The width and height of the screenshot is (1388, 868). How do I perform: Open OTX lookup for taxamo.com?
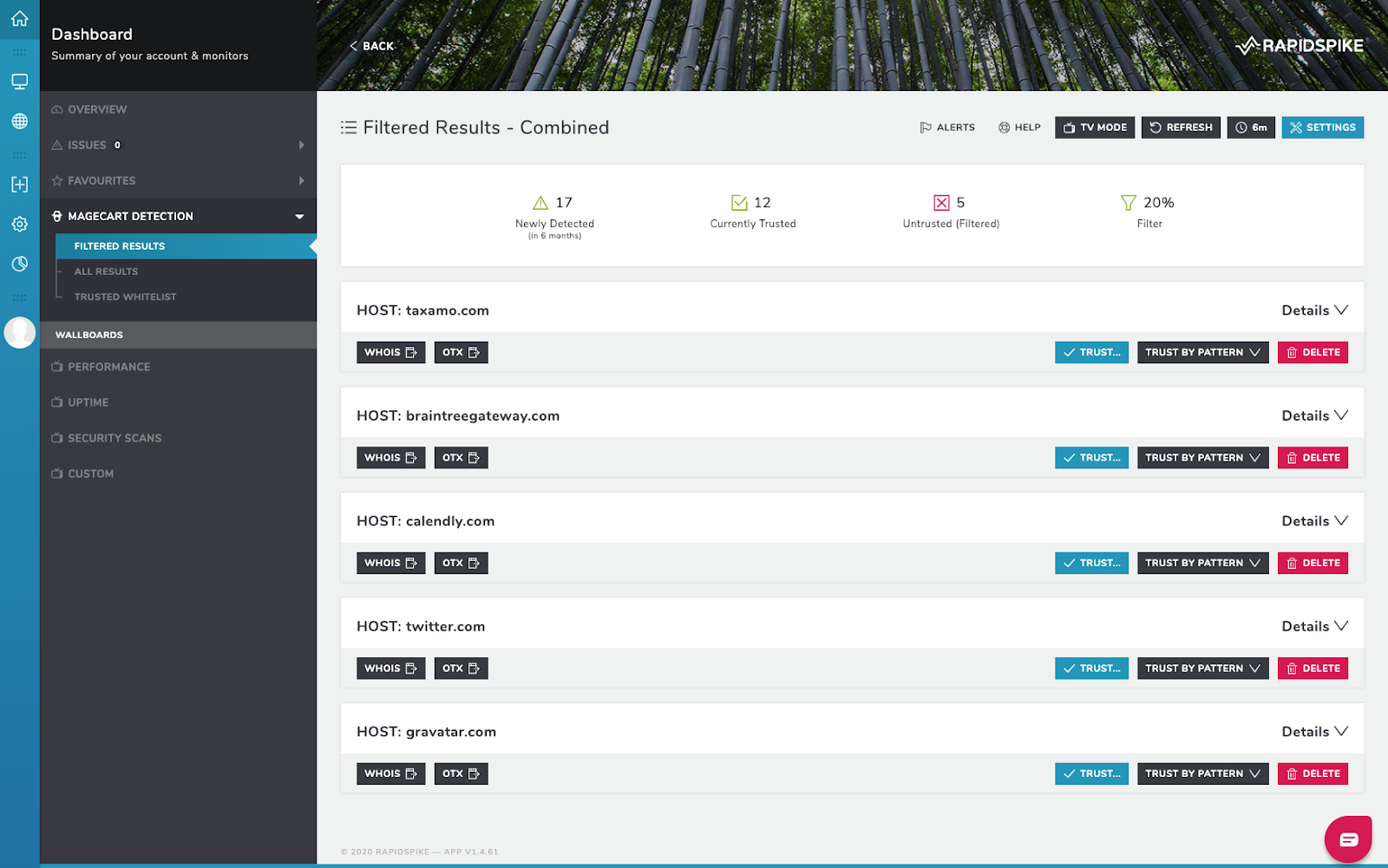[x=461, y=352]
